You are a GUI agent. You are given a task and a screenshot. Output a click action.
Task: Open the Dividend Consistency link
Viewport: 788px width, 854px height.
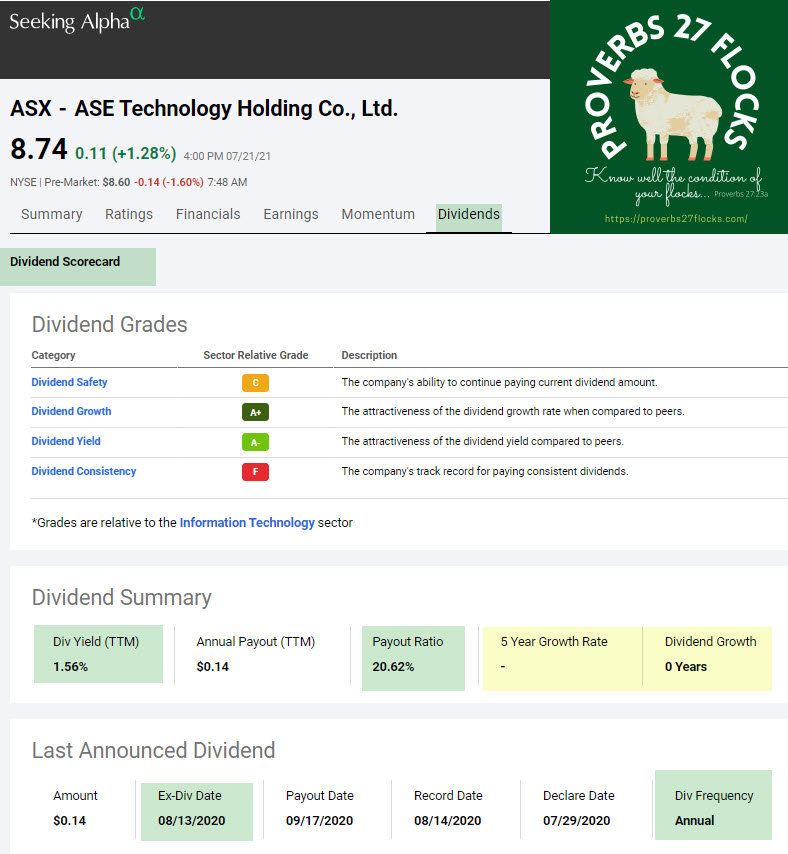coord(83,471)
